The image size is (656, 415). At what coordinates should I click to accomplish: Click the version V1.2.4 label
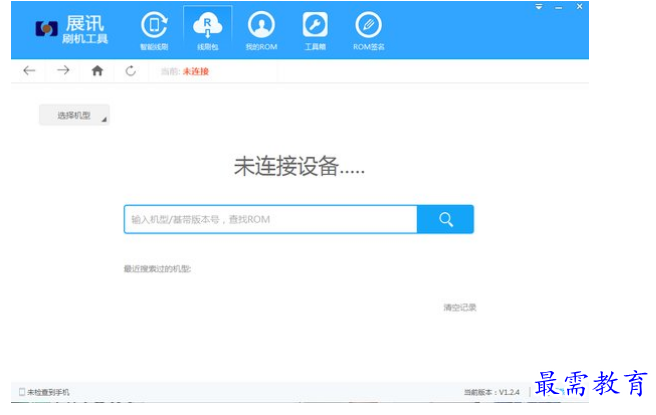[x=492, y=392]
